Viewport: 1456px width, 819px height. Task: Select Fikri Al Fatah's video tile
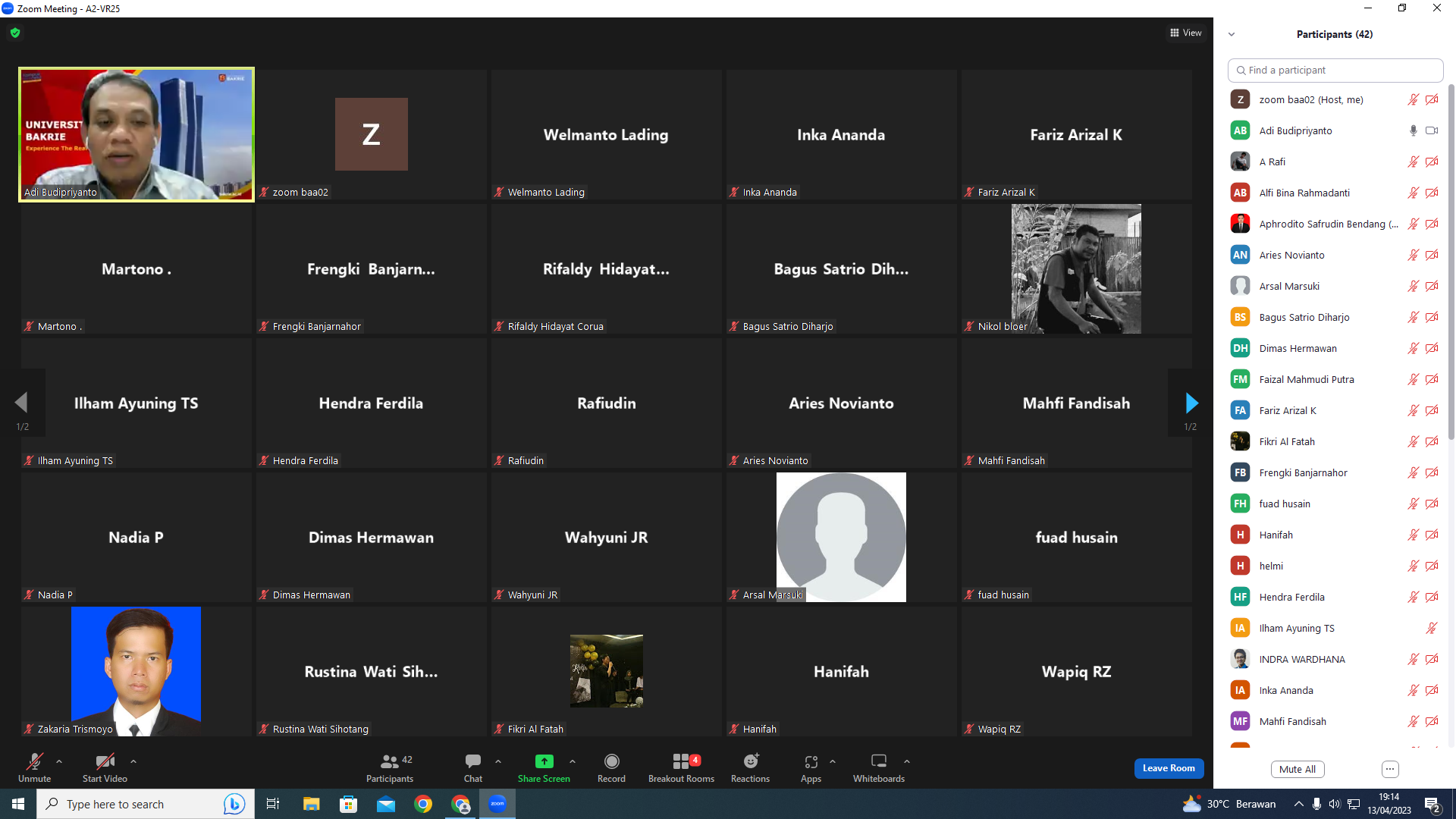click(x=607, y=671)
